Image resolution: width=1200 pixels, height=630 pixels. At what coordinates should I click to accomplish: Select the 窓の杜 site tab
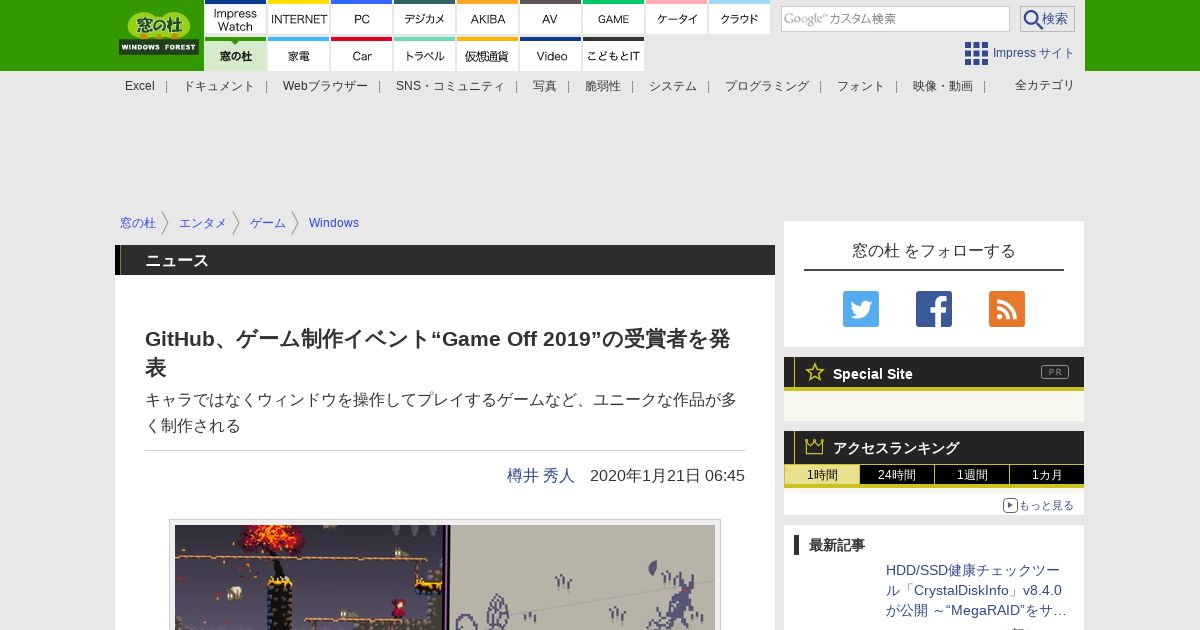tap(235, 55)
